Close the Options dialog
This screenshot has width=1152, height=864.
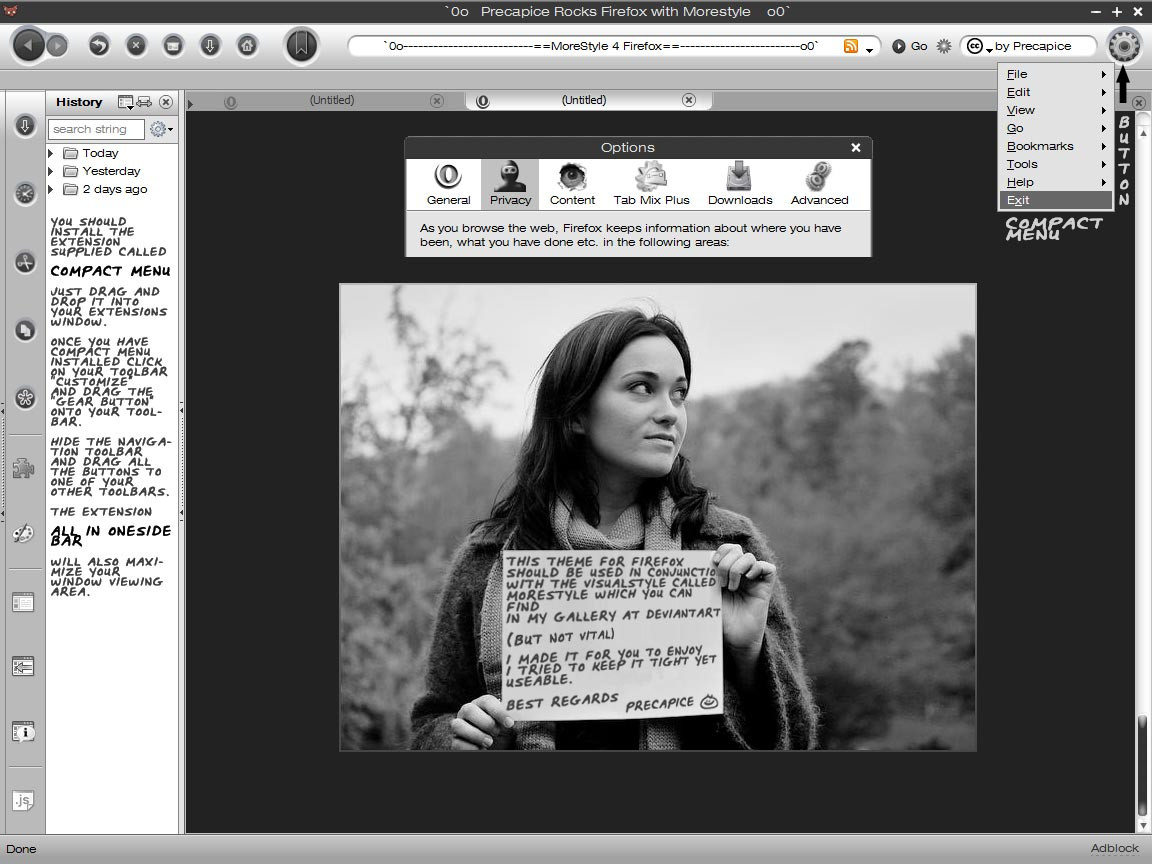pyautogui.click(x=856, y=148)
